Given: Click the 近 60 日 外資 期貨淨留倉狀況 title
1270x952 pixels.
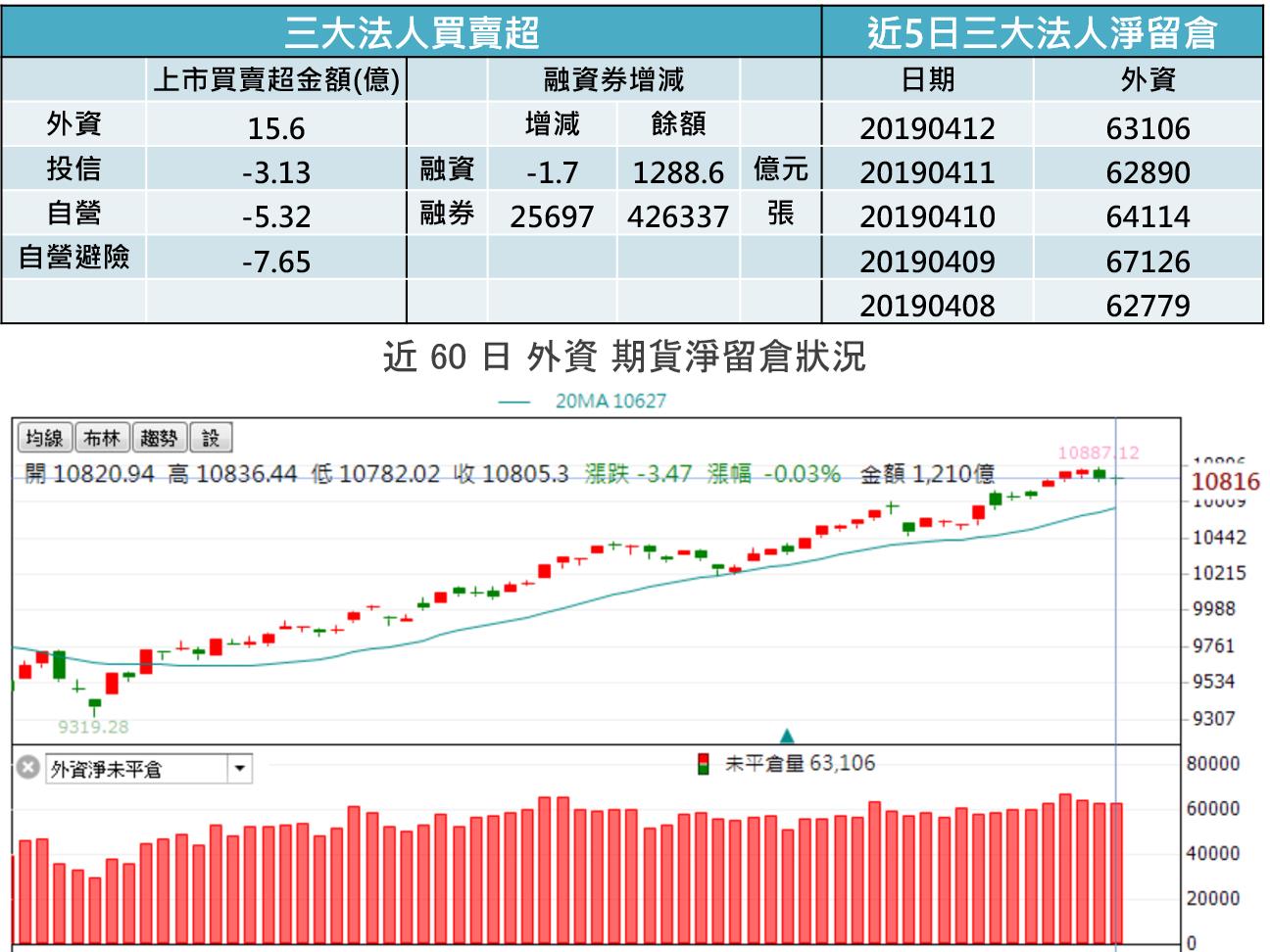Looking at the screenshot, I should click(624, 357).
